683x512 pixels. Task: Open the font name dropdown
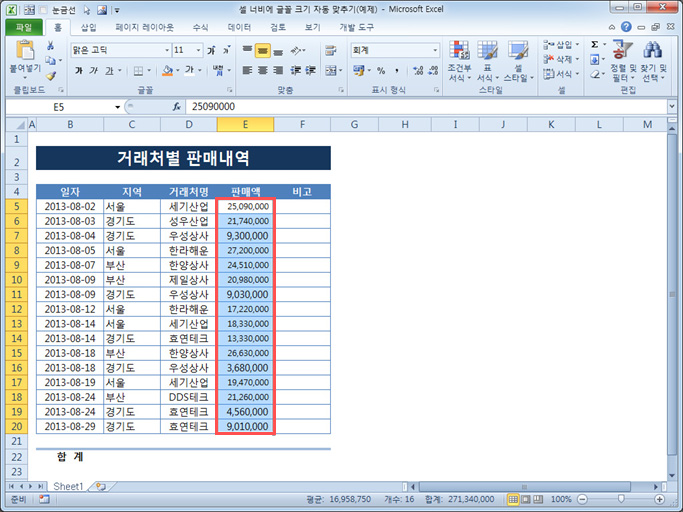[167, 50]
